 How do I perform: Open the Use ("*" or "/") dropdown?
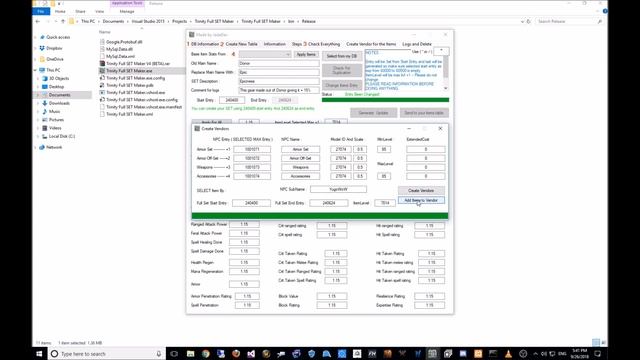(x=441, y=51)
